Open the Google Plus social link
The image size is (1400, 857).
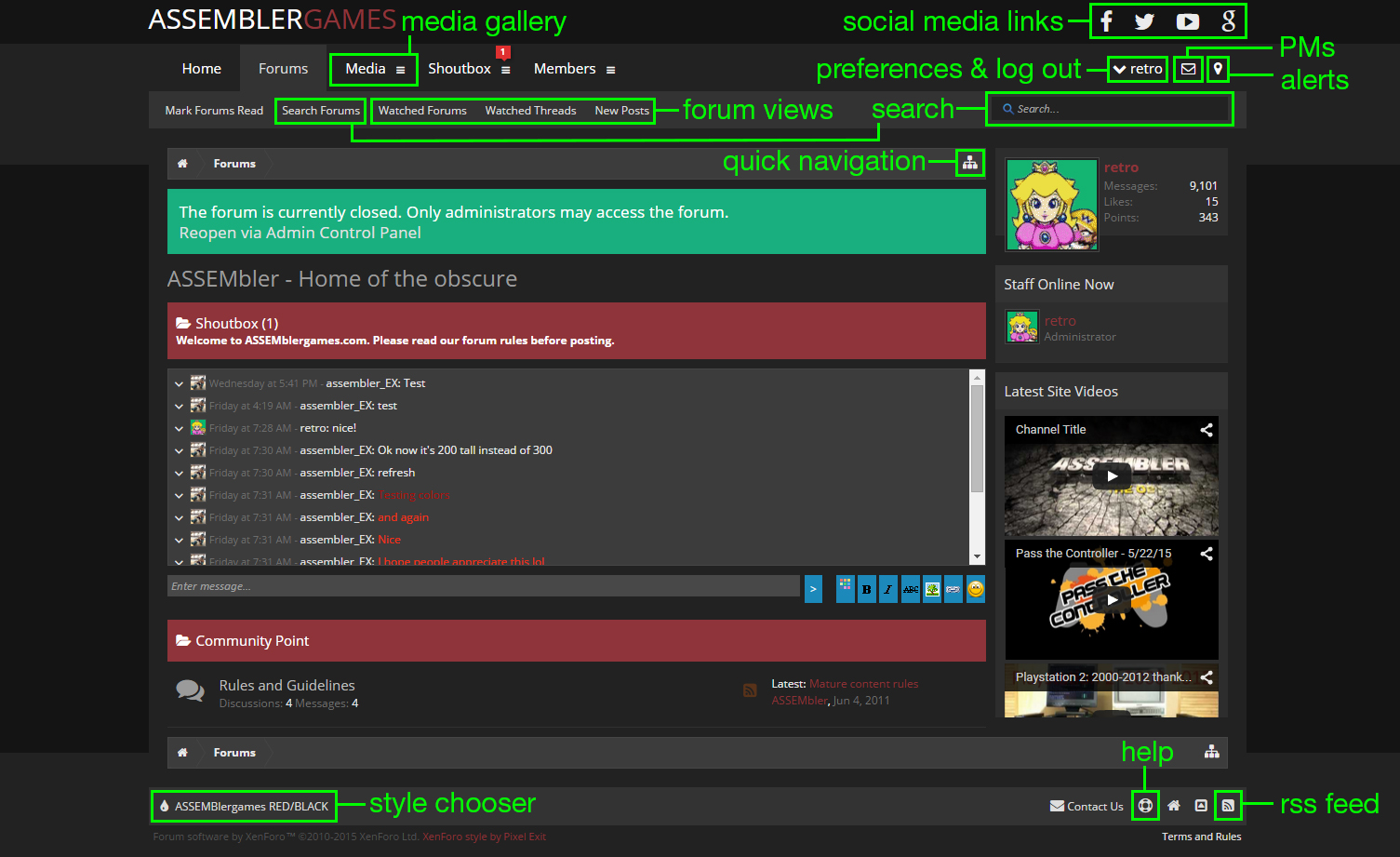[1229, 21]
